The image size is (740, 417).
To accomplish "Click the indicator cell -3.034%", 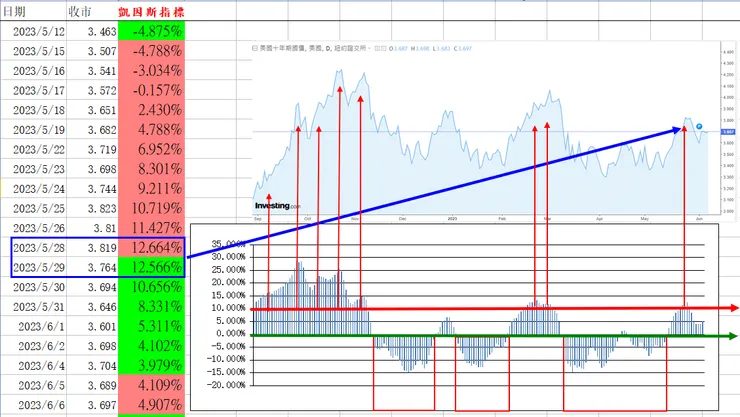I will click(x=151, y=71).
